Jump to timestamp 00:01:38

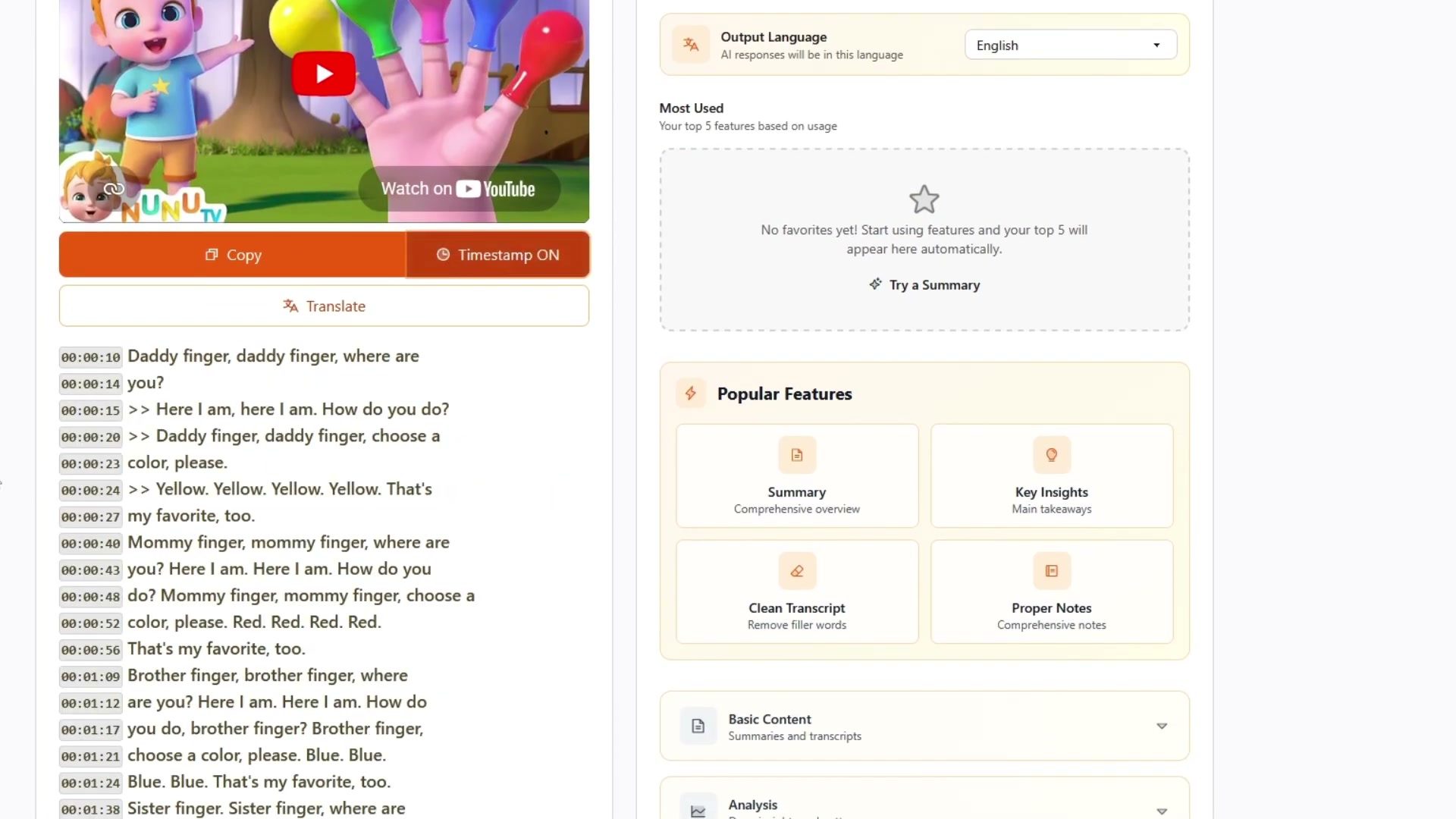coord(91,809)
